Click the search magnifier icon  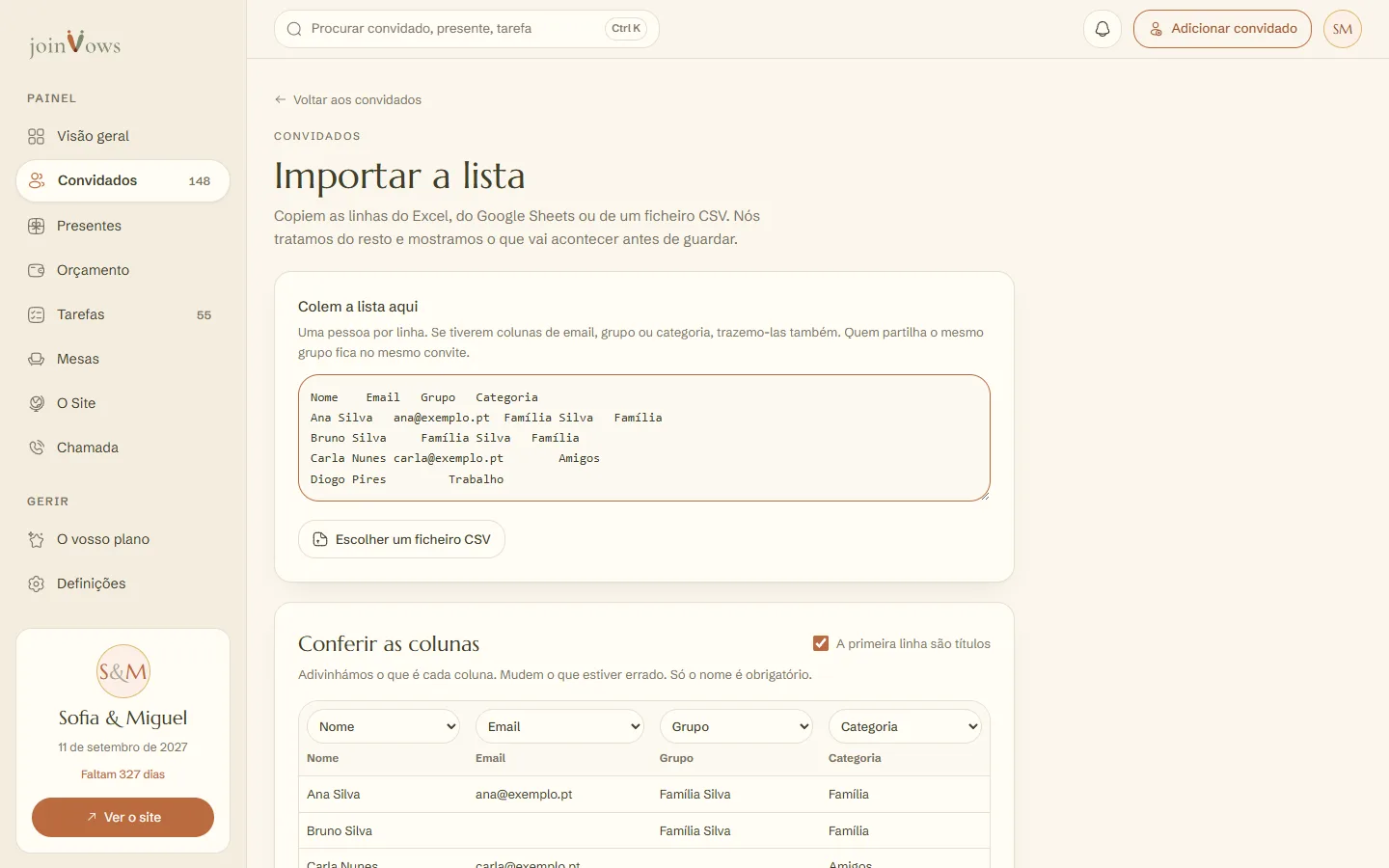click(x=295, y=29)
